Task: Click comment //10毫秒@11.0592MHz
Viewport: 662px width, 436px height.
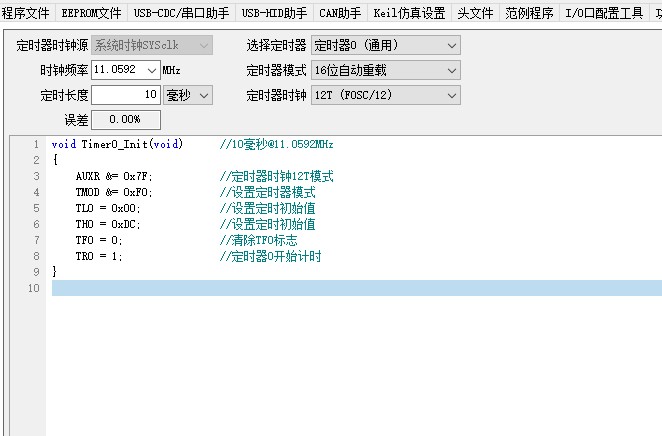Action: point(277,144)
